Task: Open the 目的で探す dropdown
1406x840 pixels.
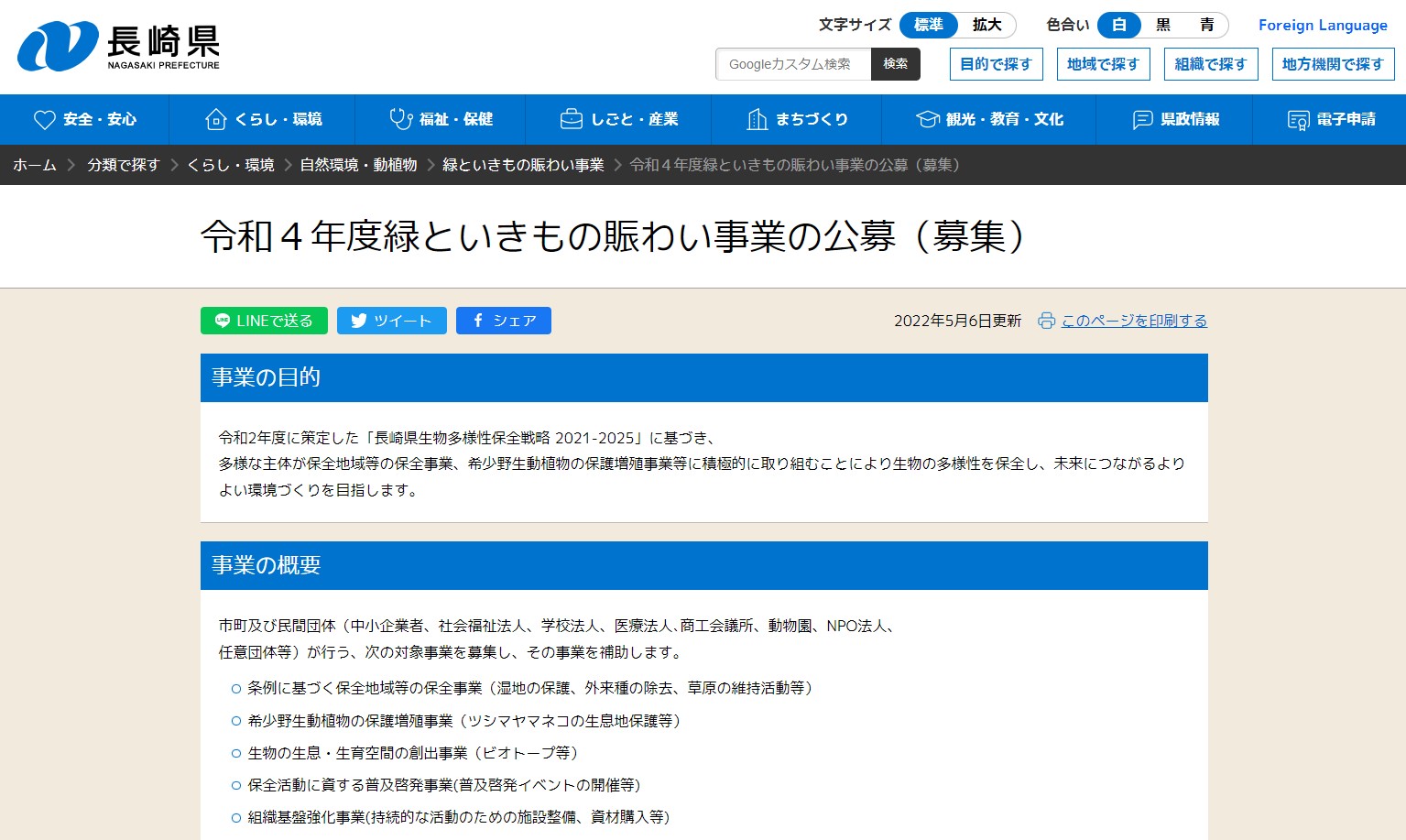Action: (996, 64)
